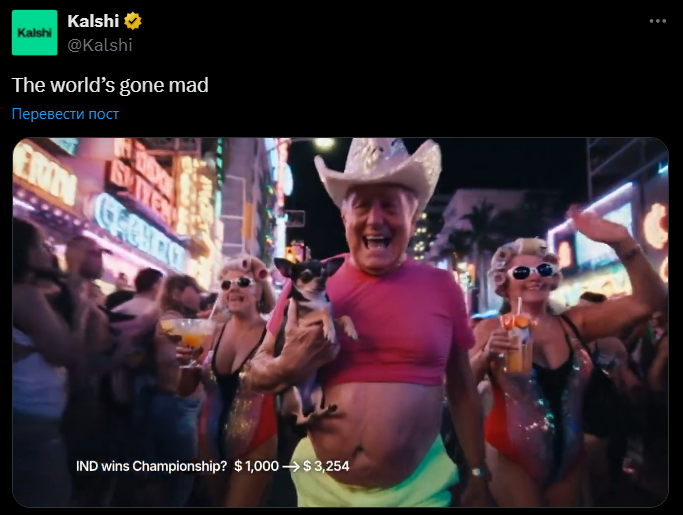Click the post text The world's gone mad
The image size is (683, 515).
pos(110,85)
